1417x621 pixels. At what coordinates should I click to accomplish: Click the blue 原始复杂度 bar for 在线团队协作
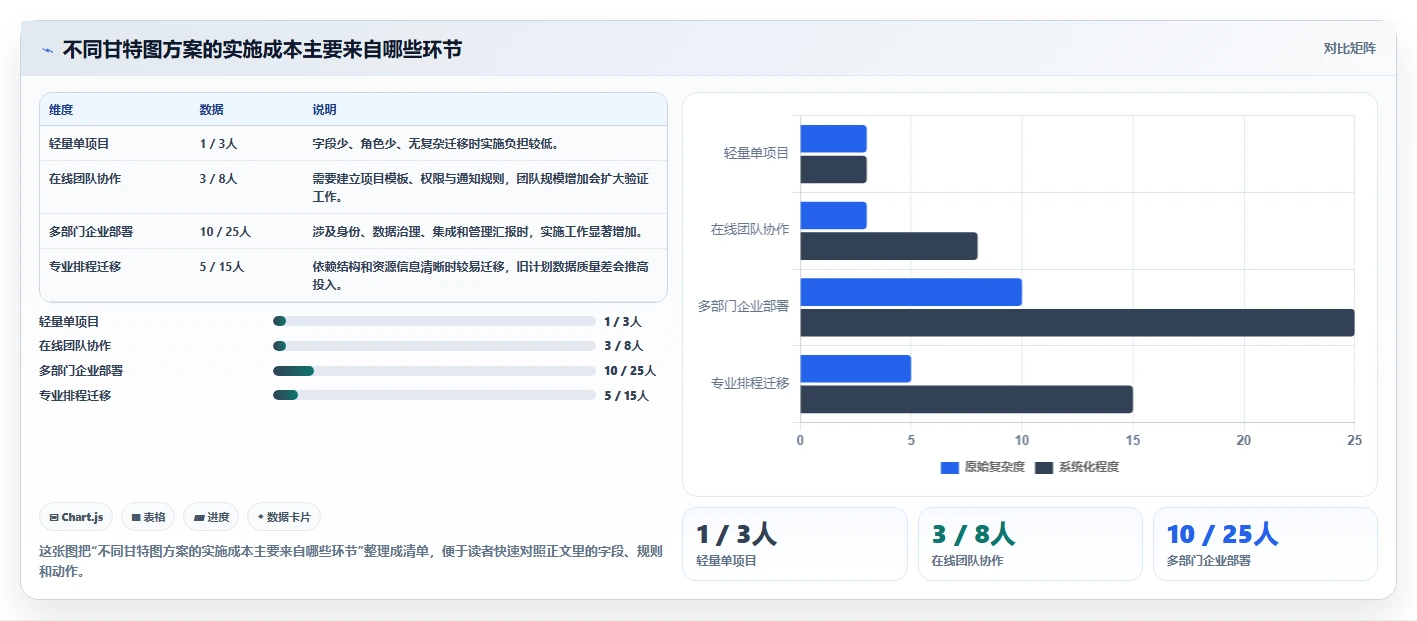point(833,216)
